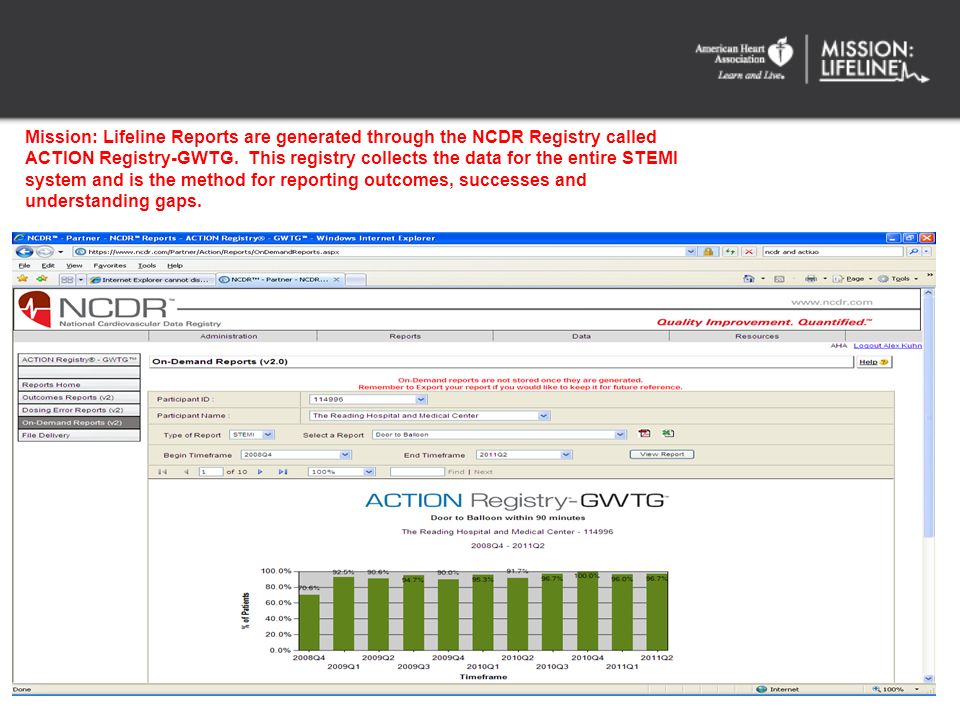Image resolution: width=960 pixels, height=720 pixels.
Task: Click the security lock icon in address bar
Action: pos(708,252)
